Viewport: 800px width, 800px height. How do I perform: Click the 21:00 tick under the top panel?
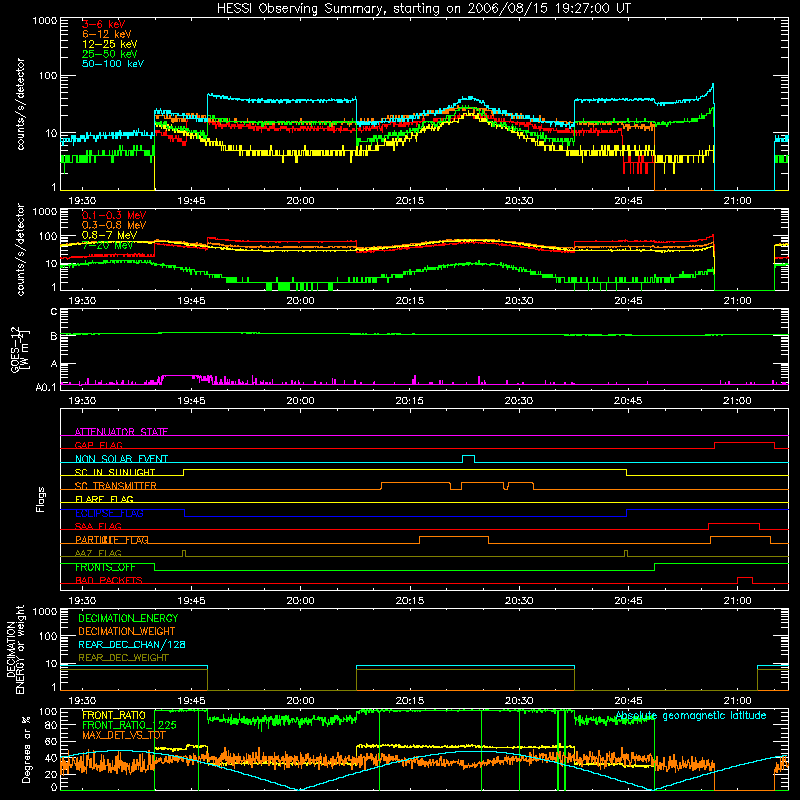coord(737,201)
